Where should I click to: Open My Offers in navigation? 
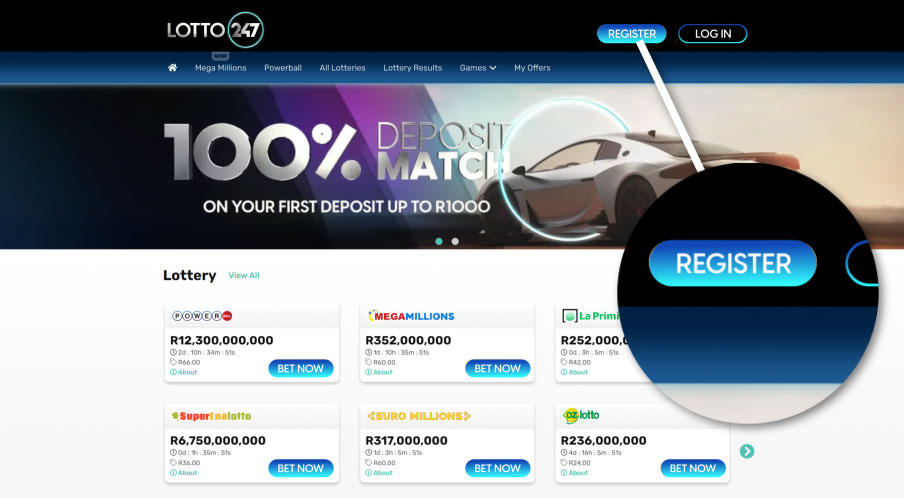point(532,67)
